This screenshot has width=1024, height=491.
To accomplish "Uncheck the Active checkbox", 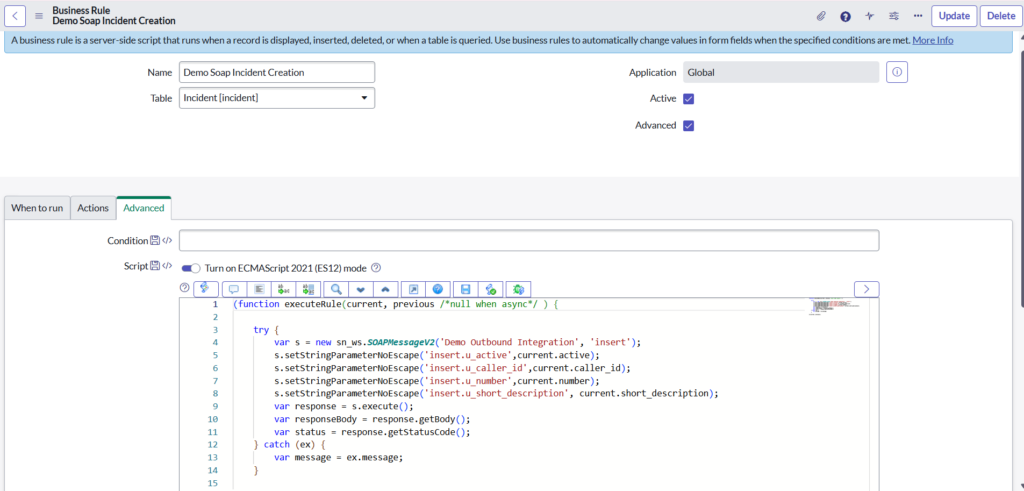I will [x=688, y=99].
